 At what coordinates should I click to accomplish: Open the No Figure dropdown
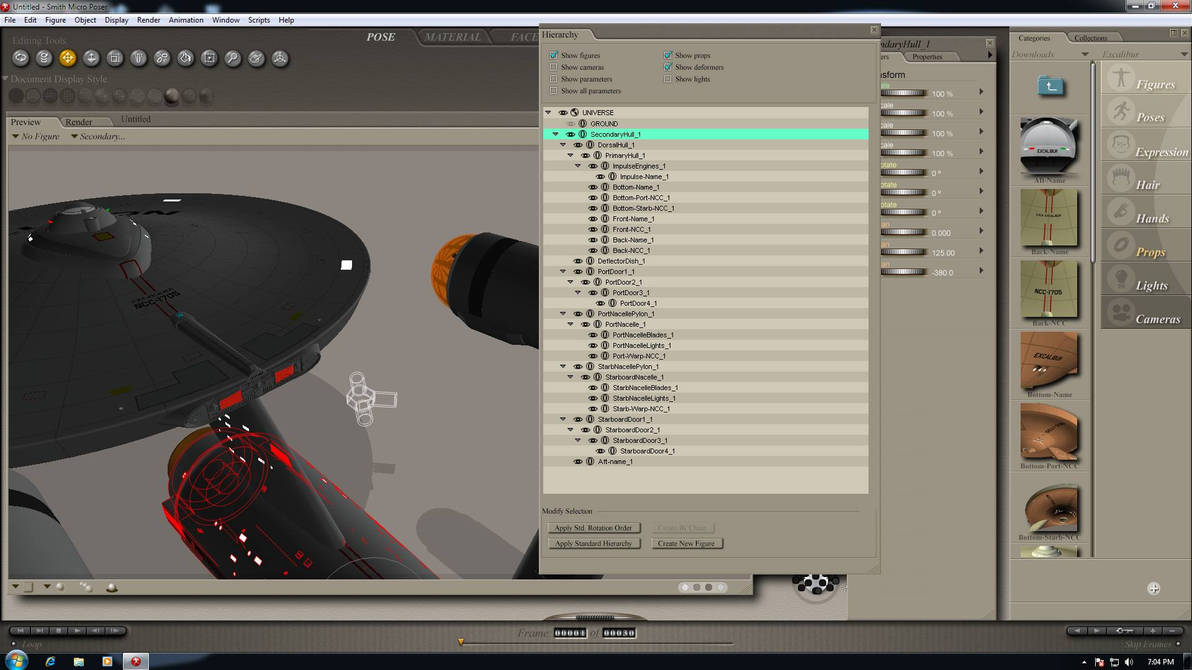pos(36,136)
